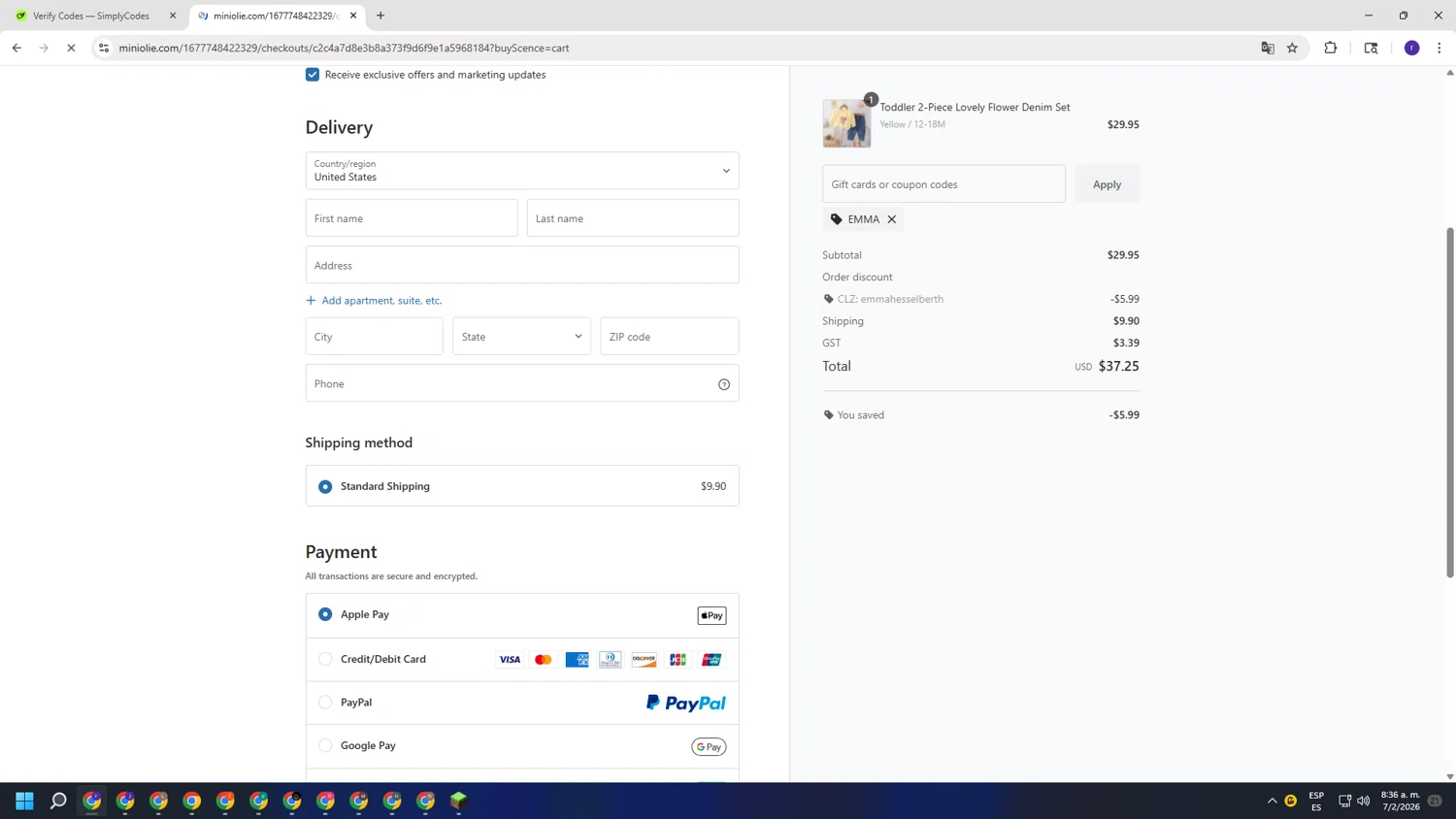The width and height of the screenshot is (1456, 819).
Task: Click the Apple Pay logo icon
Action: (711, 615)
